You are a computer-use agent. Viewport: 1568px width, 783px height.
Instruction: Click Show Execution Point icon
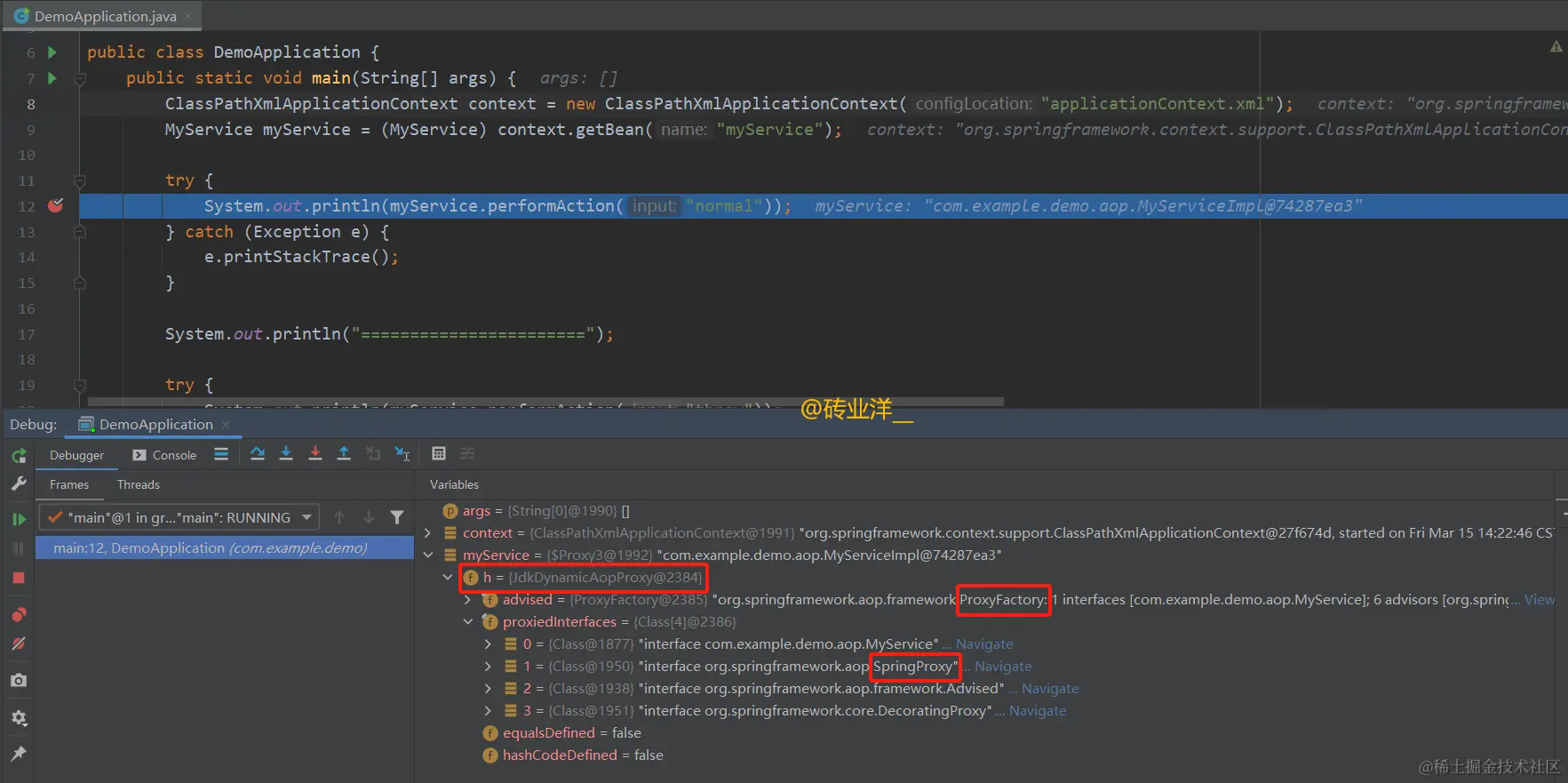pyautogui.click(x=221, y=454)
